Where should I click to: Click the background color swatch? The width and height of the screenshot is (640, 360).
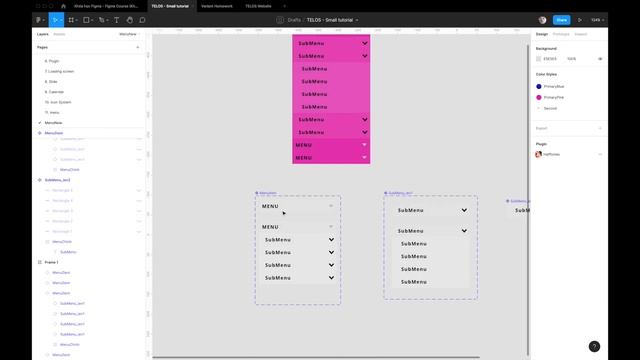[x=539, y=59]
